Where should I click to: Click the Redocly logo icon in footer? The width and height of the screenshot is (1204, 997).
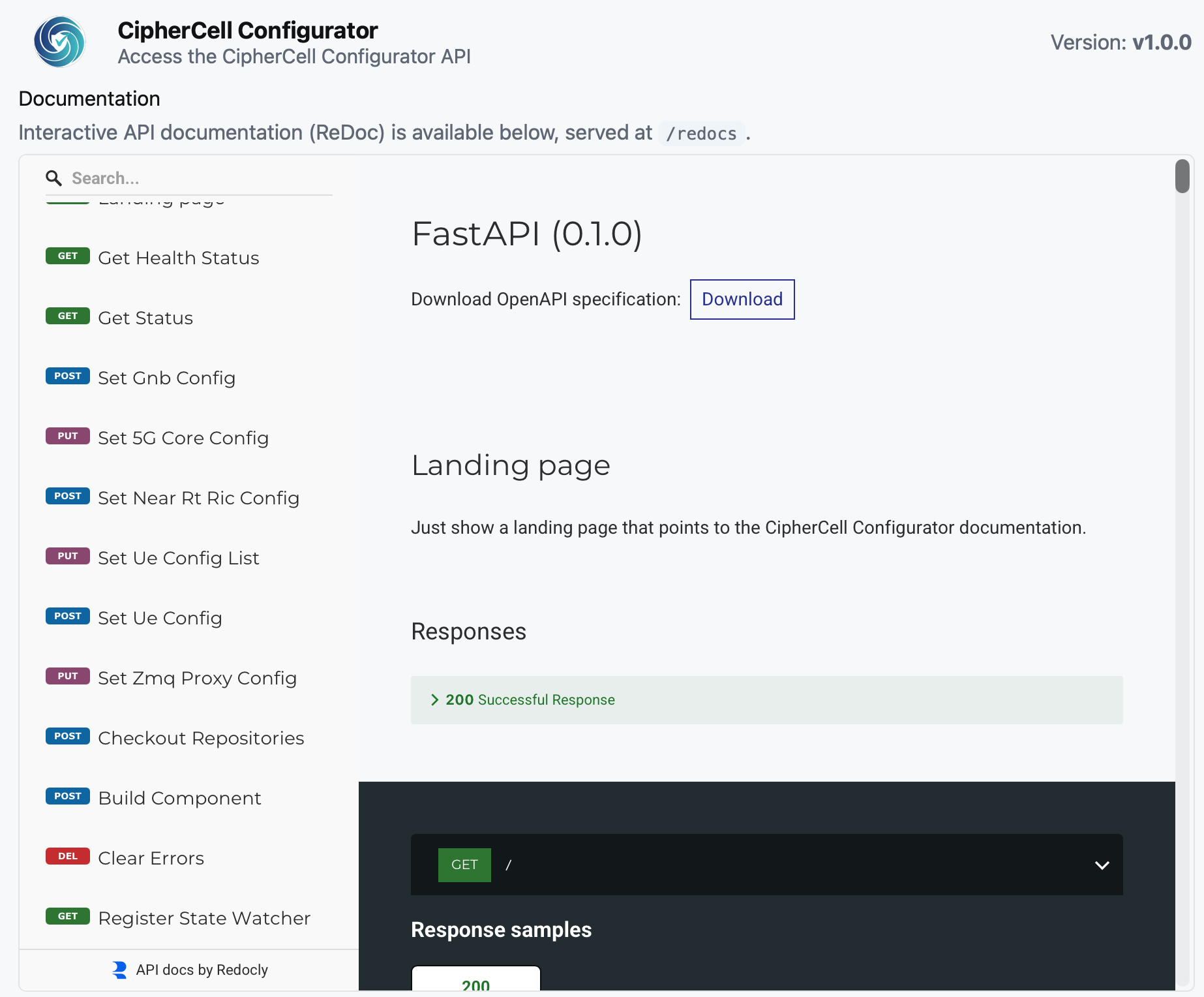[x=119, y=970]
